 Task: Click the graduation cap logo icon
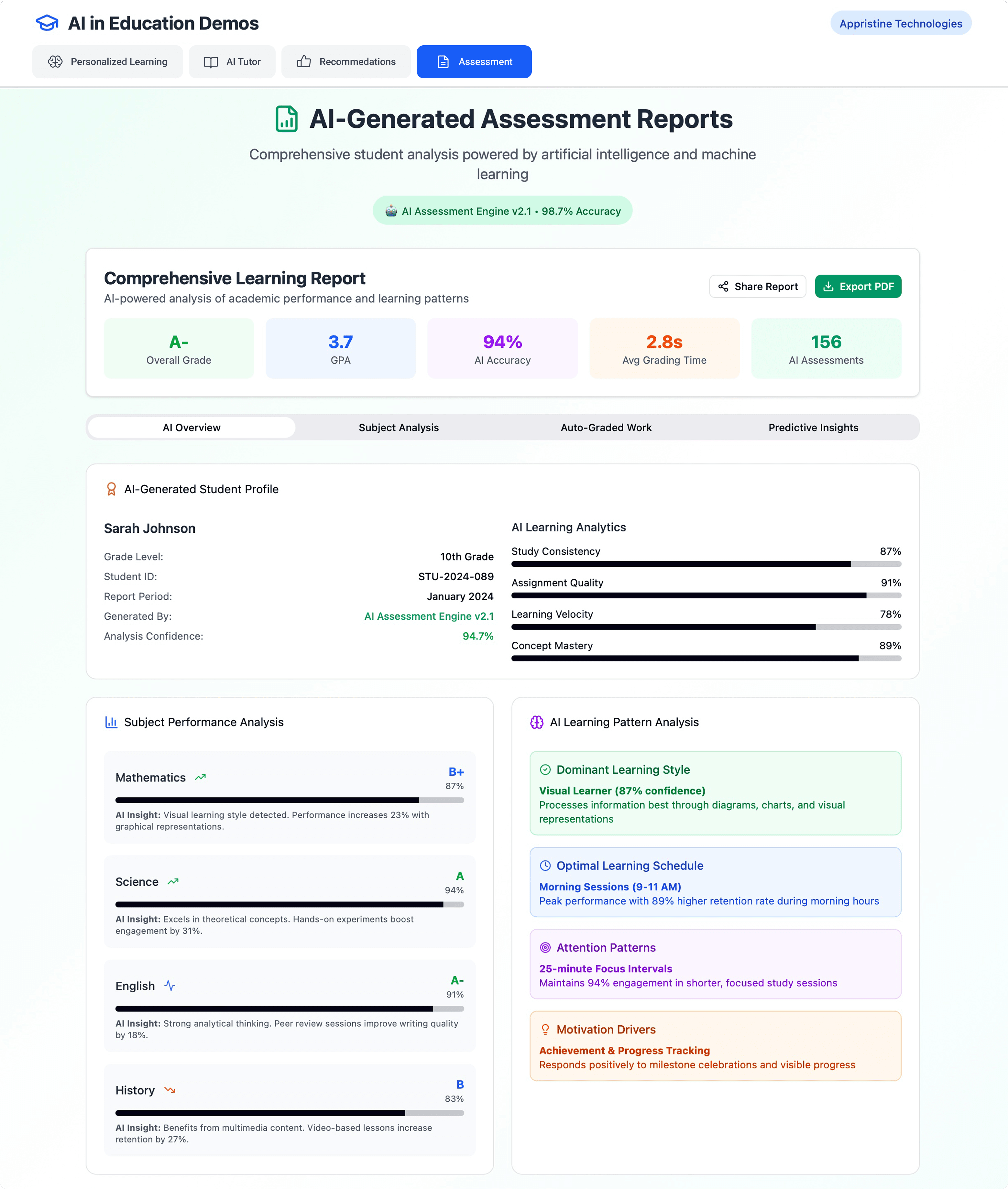[x=47, y=23]
